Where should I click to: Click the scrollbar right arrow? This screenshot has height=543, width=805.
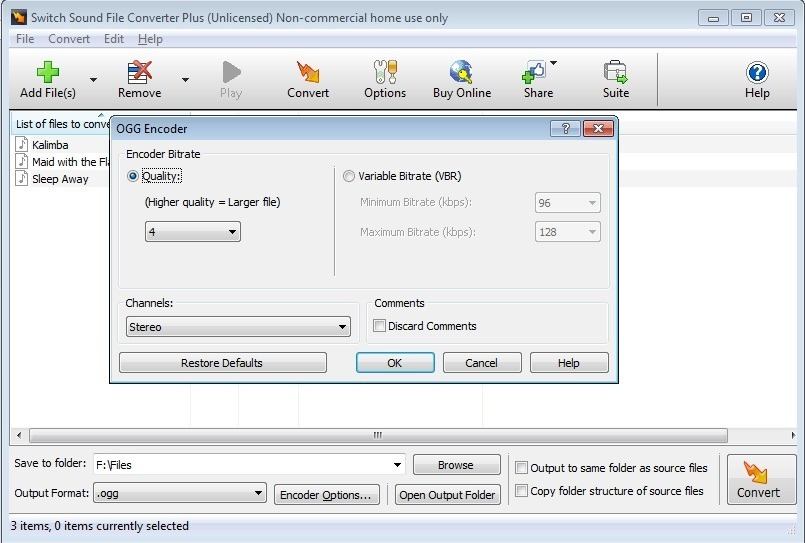click(x=793, y=435)
